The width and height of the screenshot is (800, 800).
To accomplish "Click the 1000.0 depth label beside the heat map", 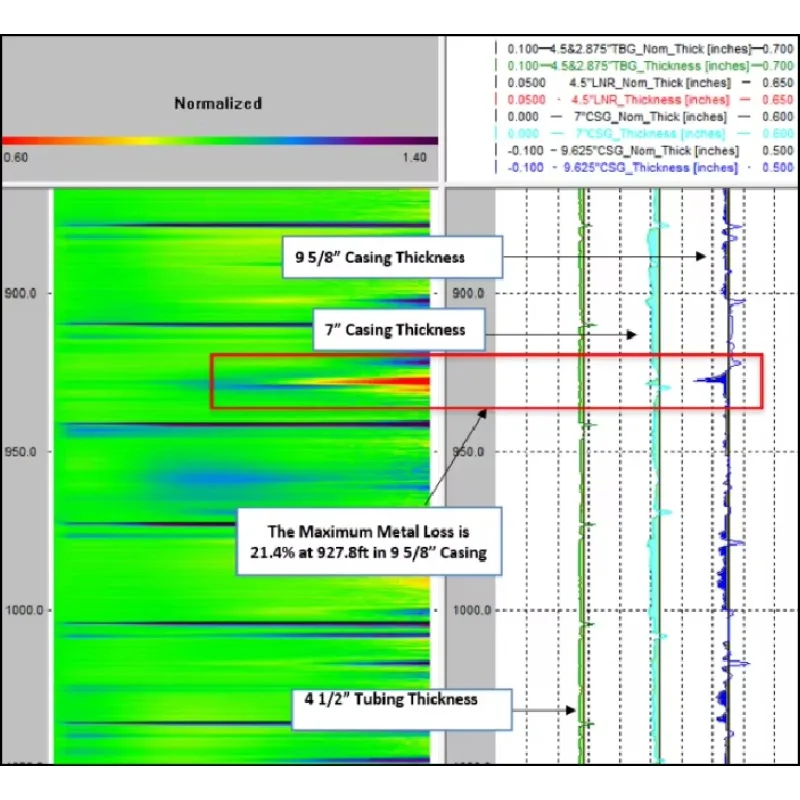I will click(24, 610).
